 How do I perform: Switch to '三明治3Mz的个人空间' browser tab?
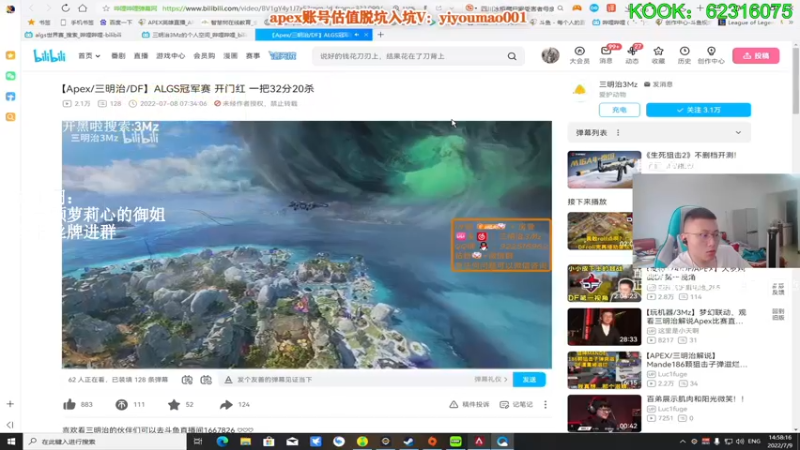(x=194, y=35)
